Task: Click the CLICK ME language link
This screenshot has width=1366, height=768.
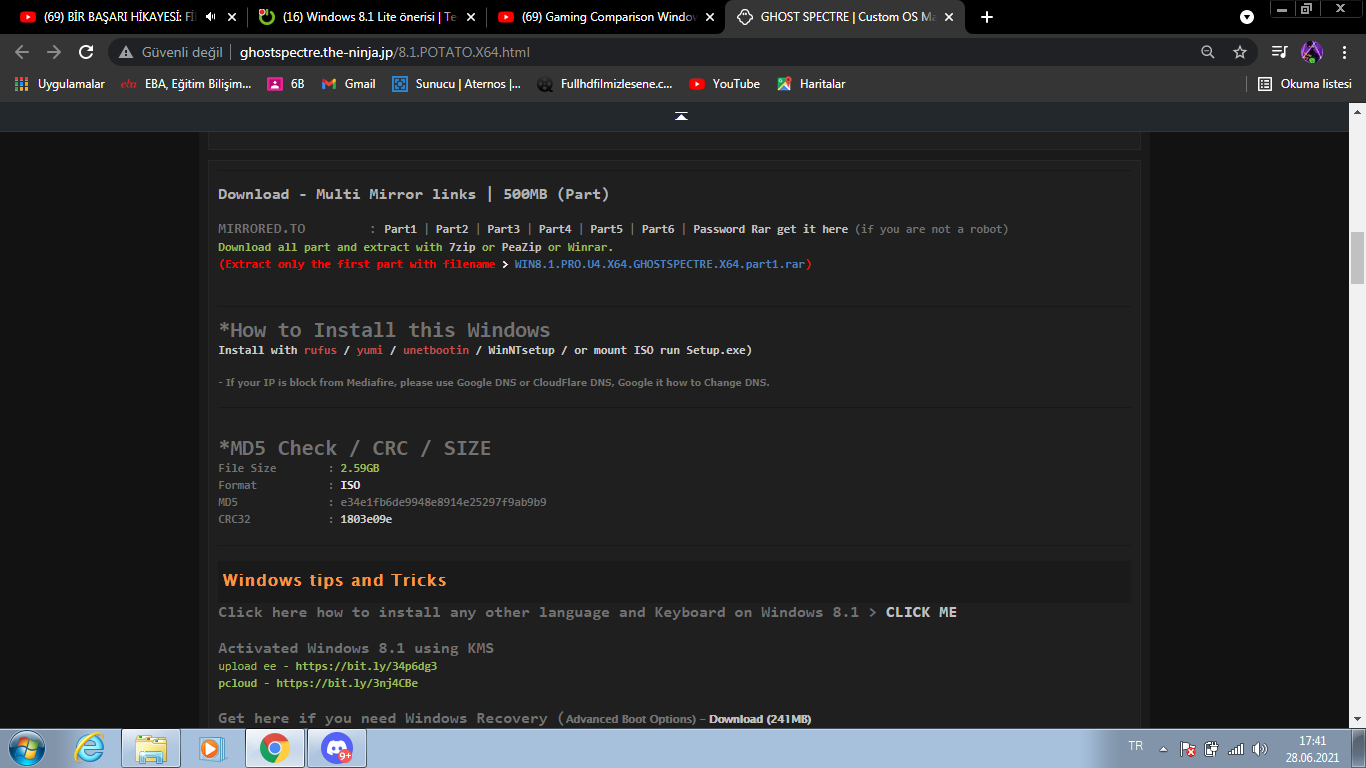Action: (x=921, y=612)
